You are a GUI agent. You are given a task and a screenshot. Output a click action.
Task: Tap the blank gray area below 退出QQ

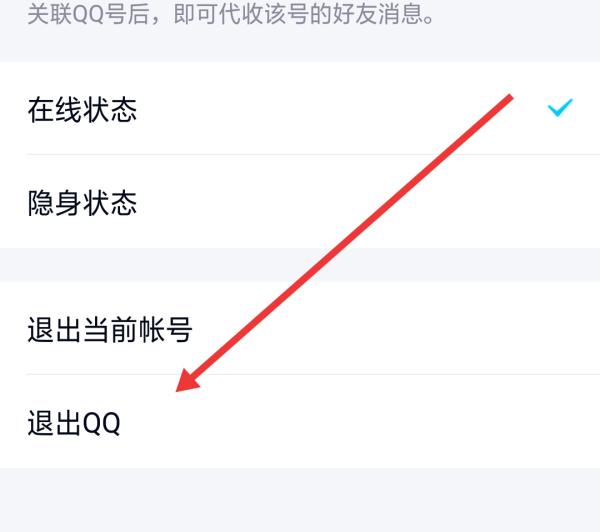[300, 500]
